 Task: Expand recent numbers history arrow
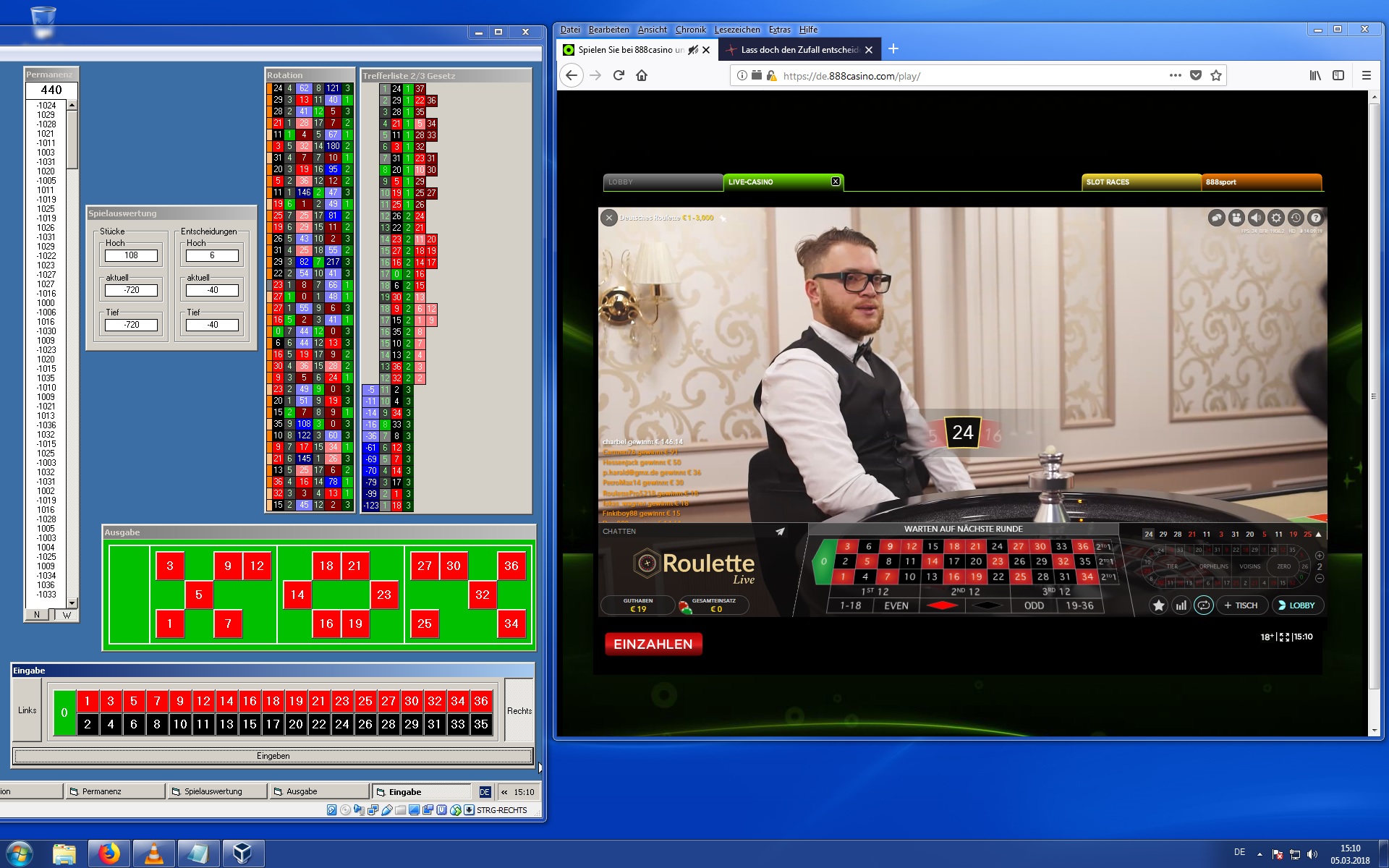[1319, 535]
